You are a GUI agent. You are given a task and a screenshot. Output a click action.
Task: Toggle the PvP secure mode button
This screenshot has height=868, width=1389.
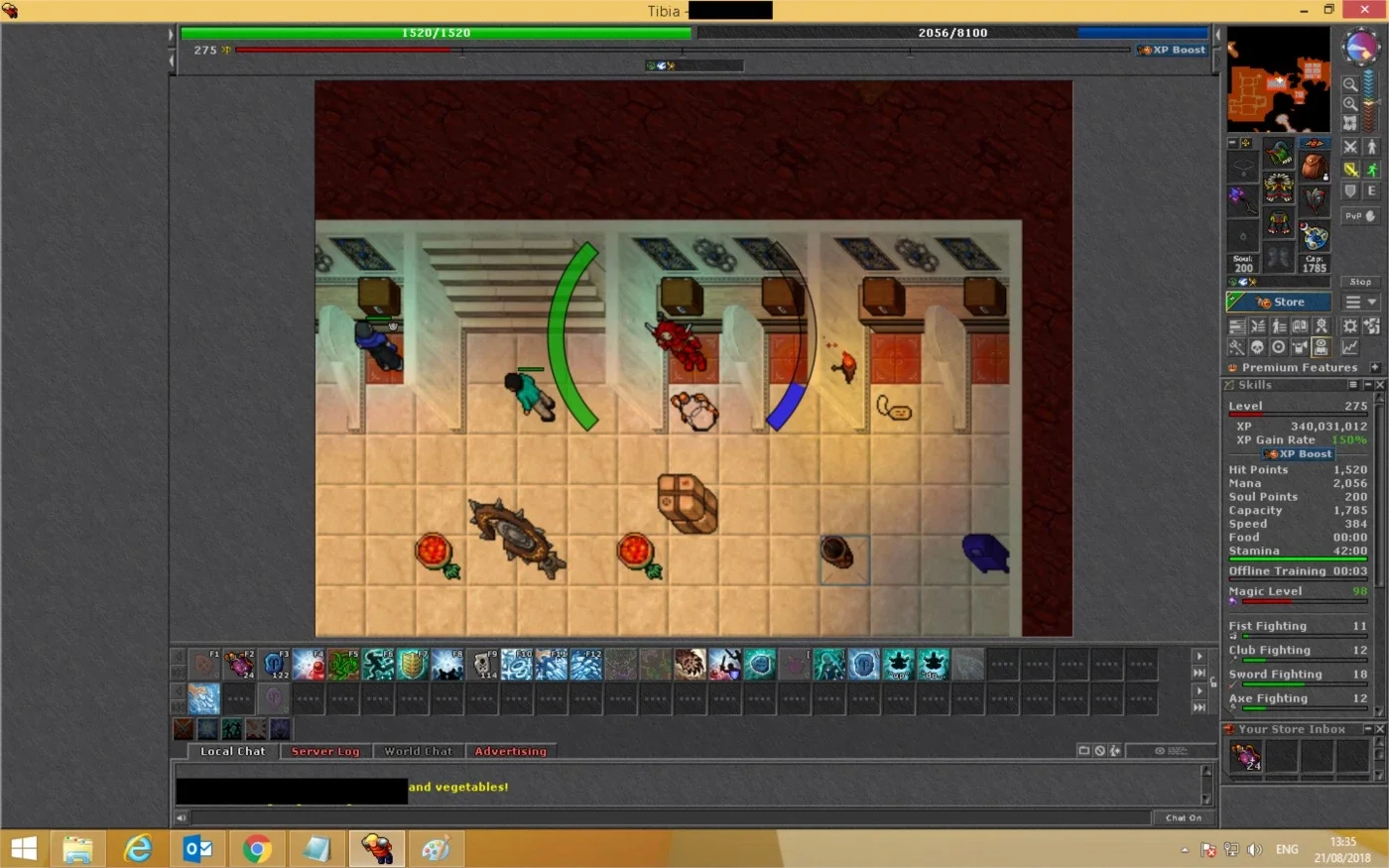click(1360, 215)
